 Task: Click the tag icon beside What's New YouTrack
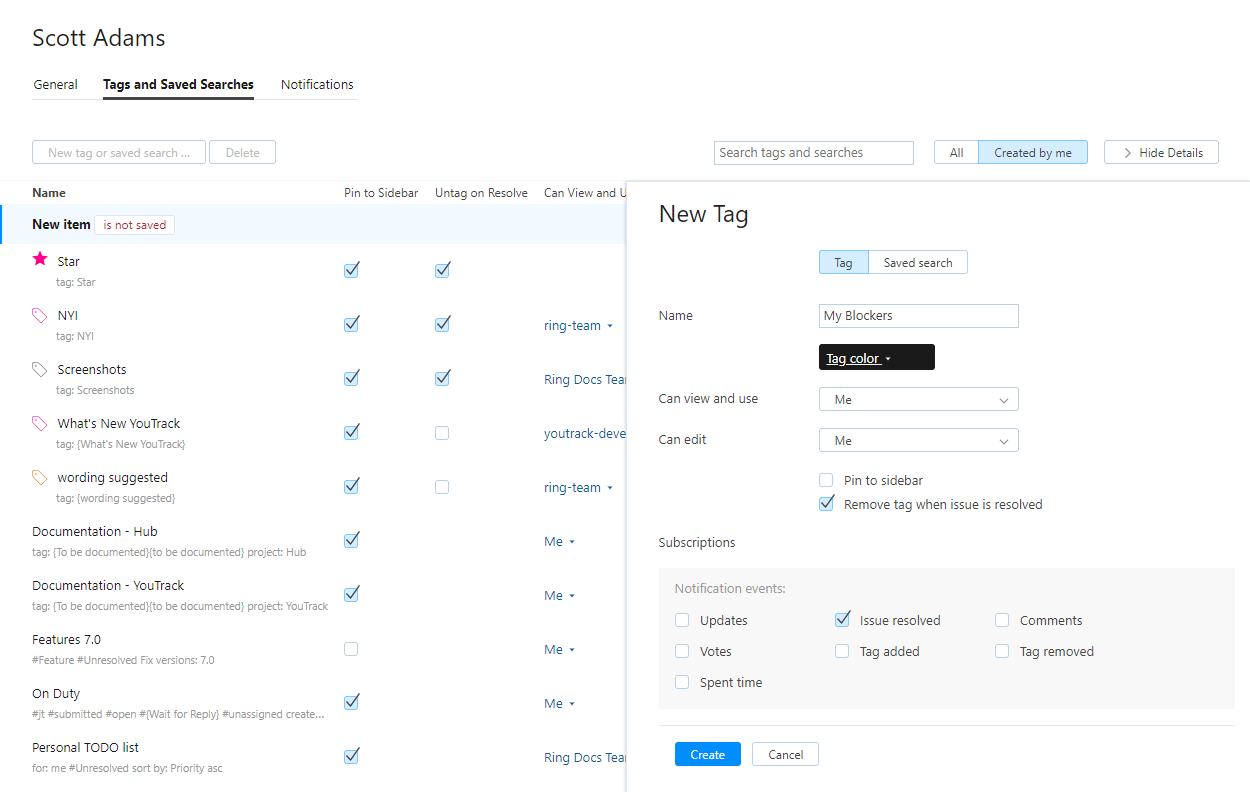pos(40,423)
